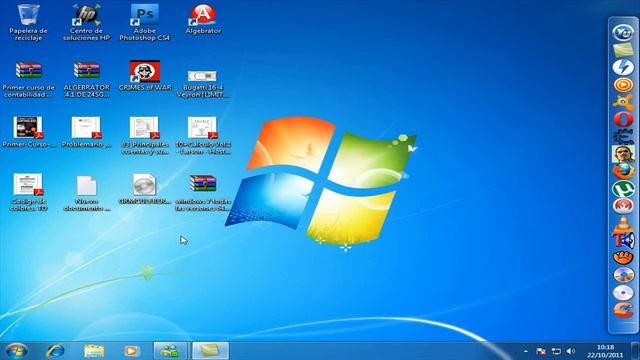Open the volume speaker icon in tray
This screenshot has height=360, width=640.
tap(571, 351)
